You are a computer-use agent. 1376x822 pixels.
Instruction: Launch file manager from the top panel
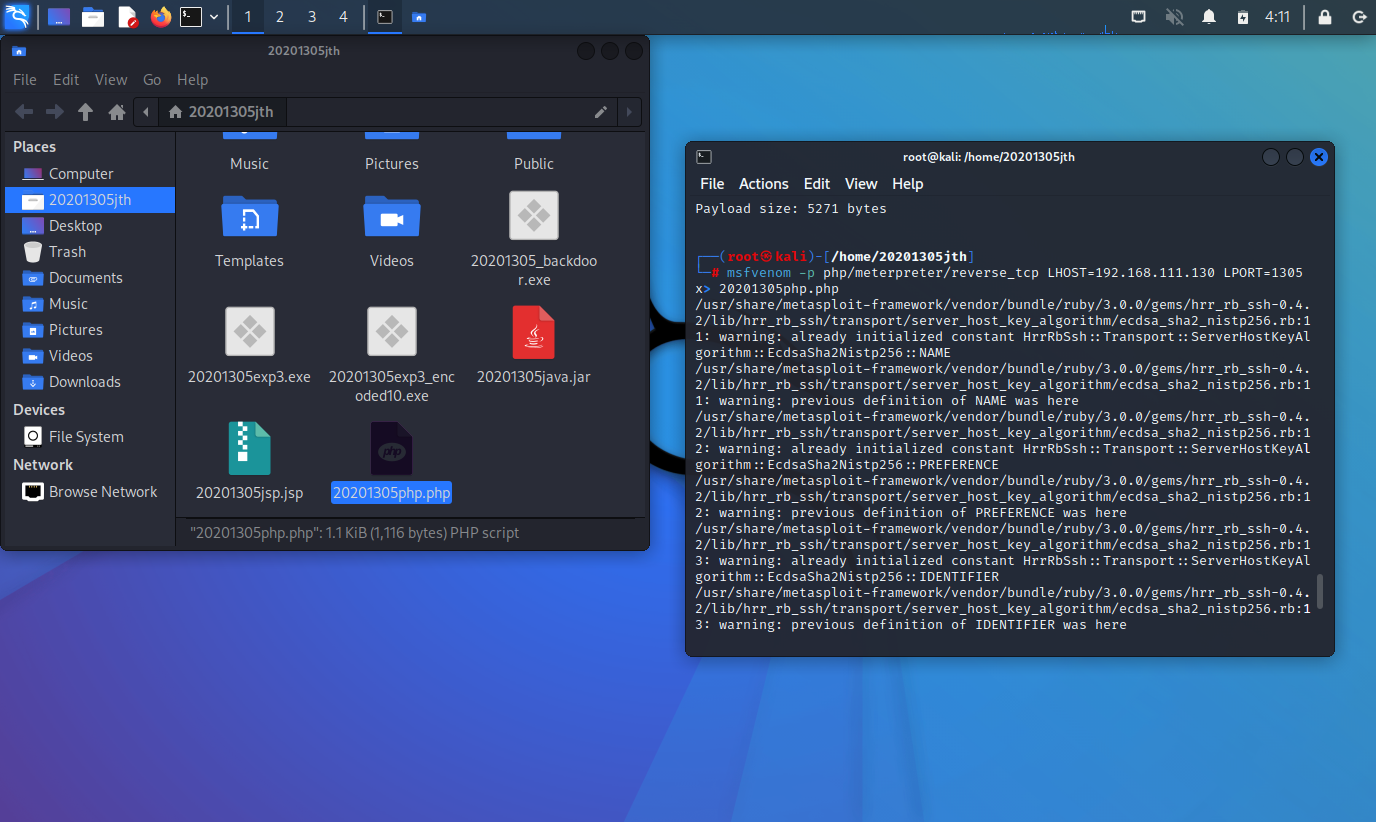[x=93, y=17]
